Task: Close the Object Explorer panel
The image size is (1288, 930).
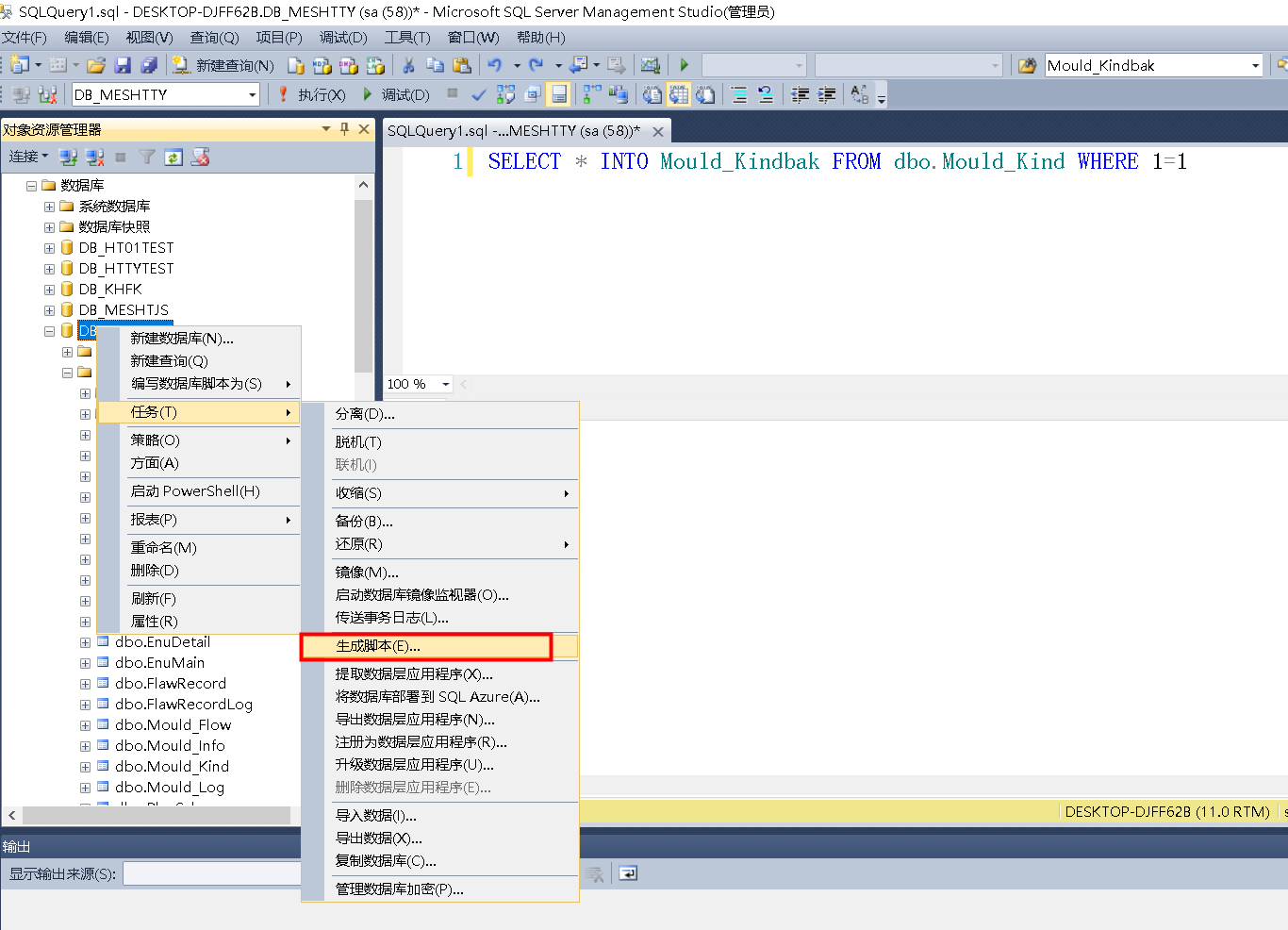Action: click(x=364, y=129)
